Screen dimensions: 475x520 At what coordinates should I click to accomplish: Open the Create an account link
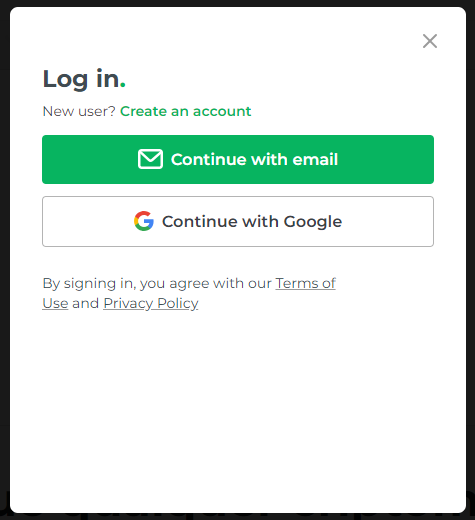click(x=185, y=111)
